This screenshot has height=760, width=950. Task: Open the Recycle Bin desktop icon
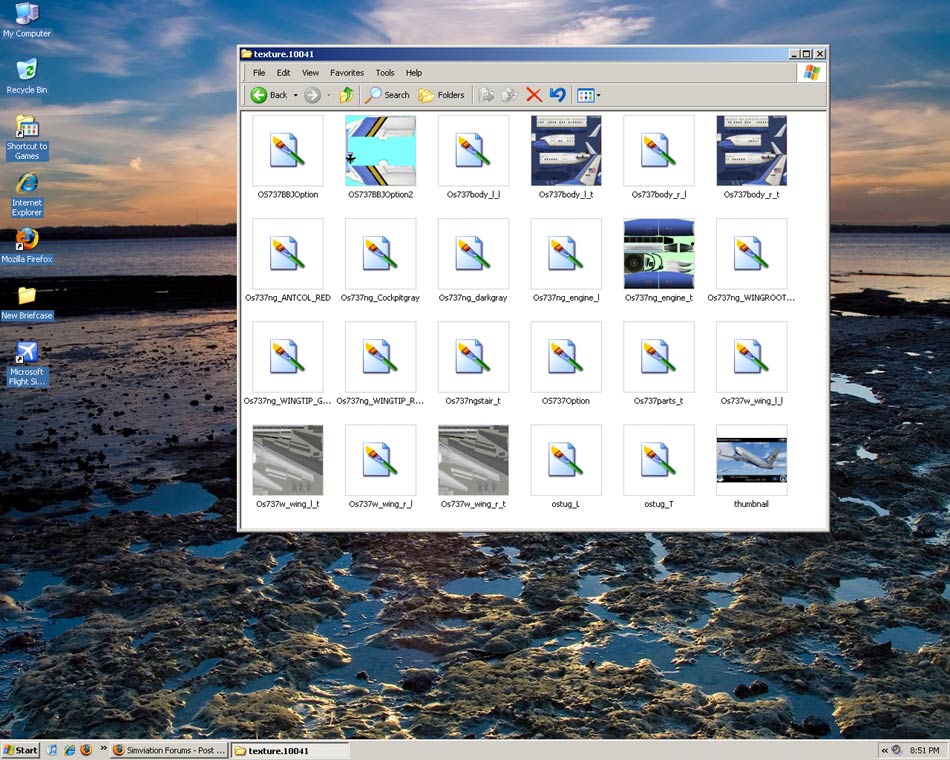pyautogui.click(x=27, y=71)
